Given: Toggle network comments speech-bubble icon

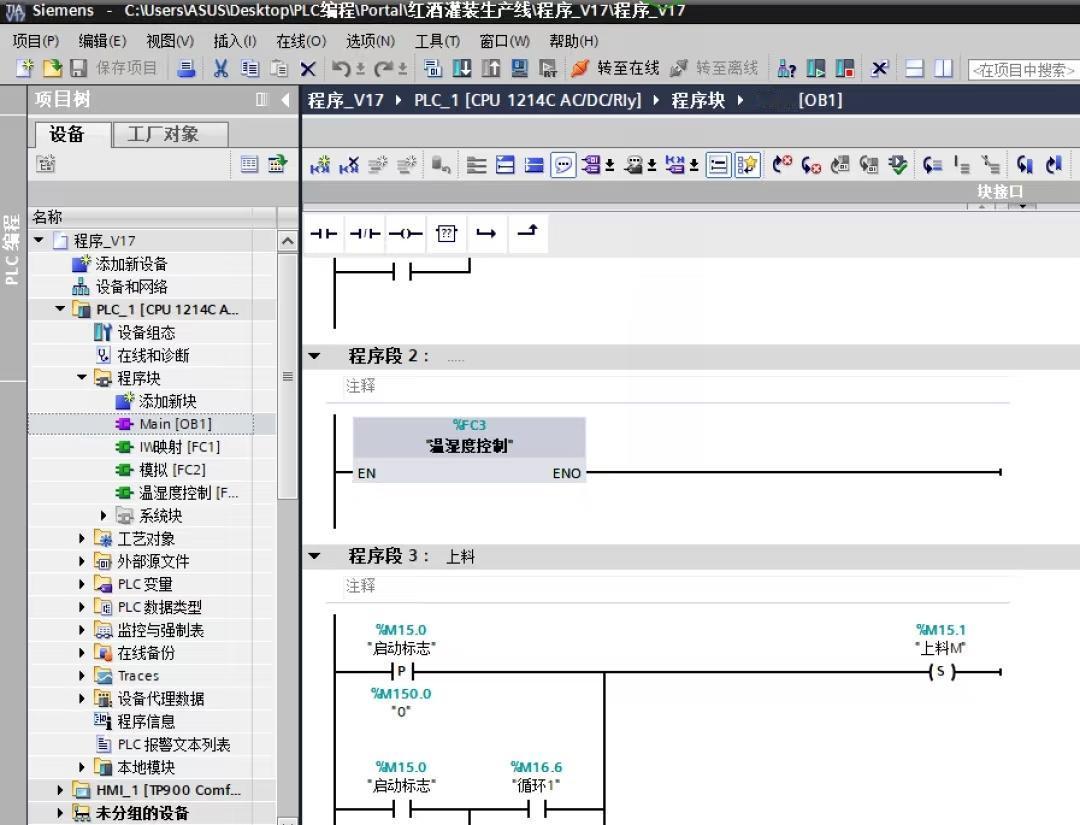Looking at the screenshot, I should pyautogui.click(x=563, y=165).
